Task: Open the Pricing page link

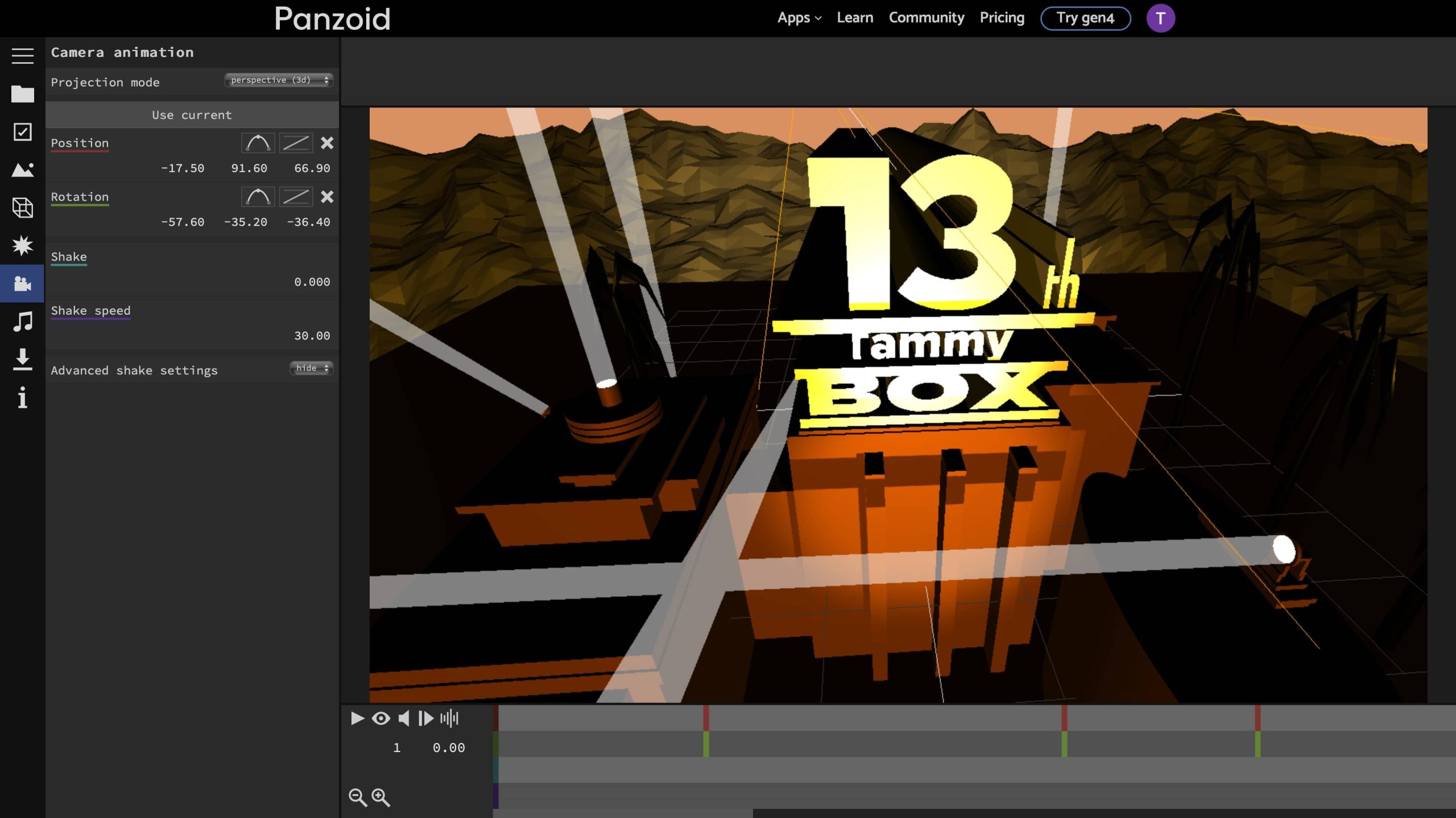Action: [1002, 18]
